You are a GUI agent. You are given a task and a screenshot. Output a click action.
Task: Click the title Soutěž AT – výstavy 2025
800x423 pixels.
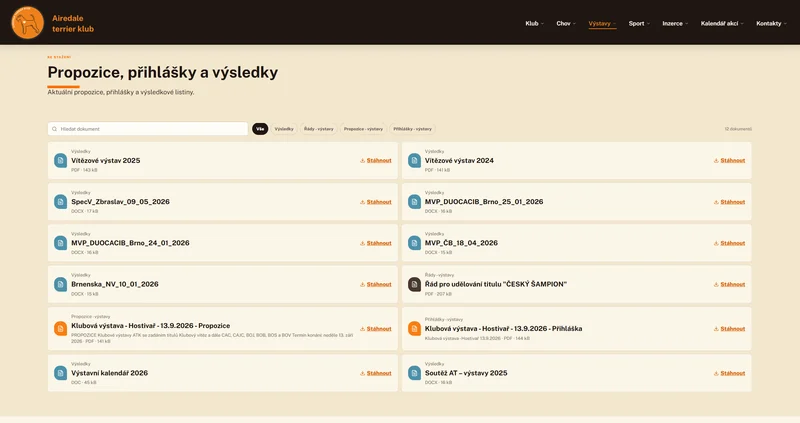[x=466, y=373]
